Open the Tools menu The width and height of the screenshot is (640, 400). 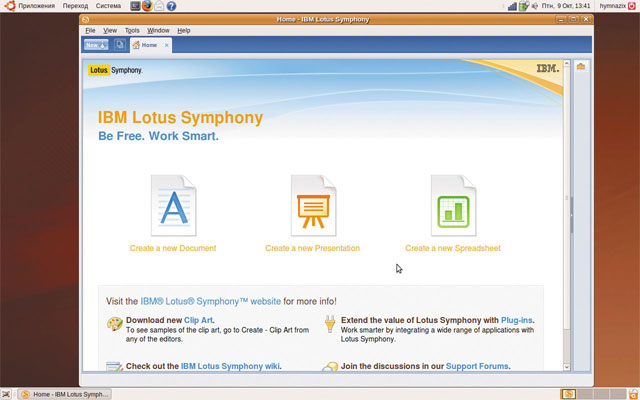click(x=132, y=31)
